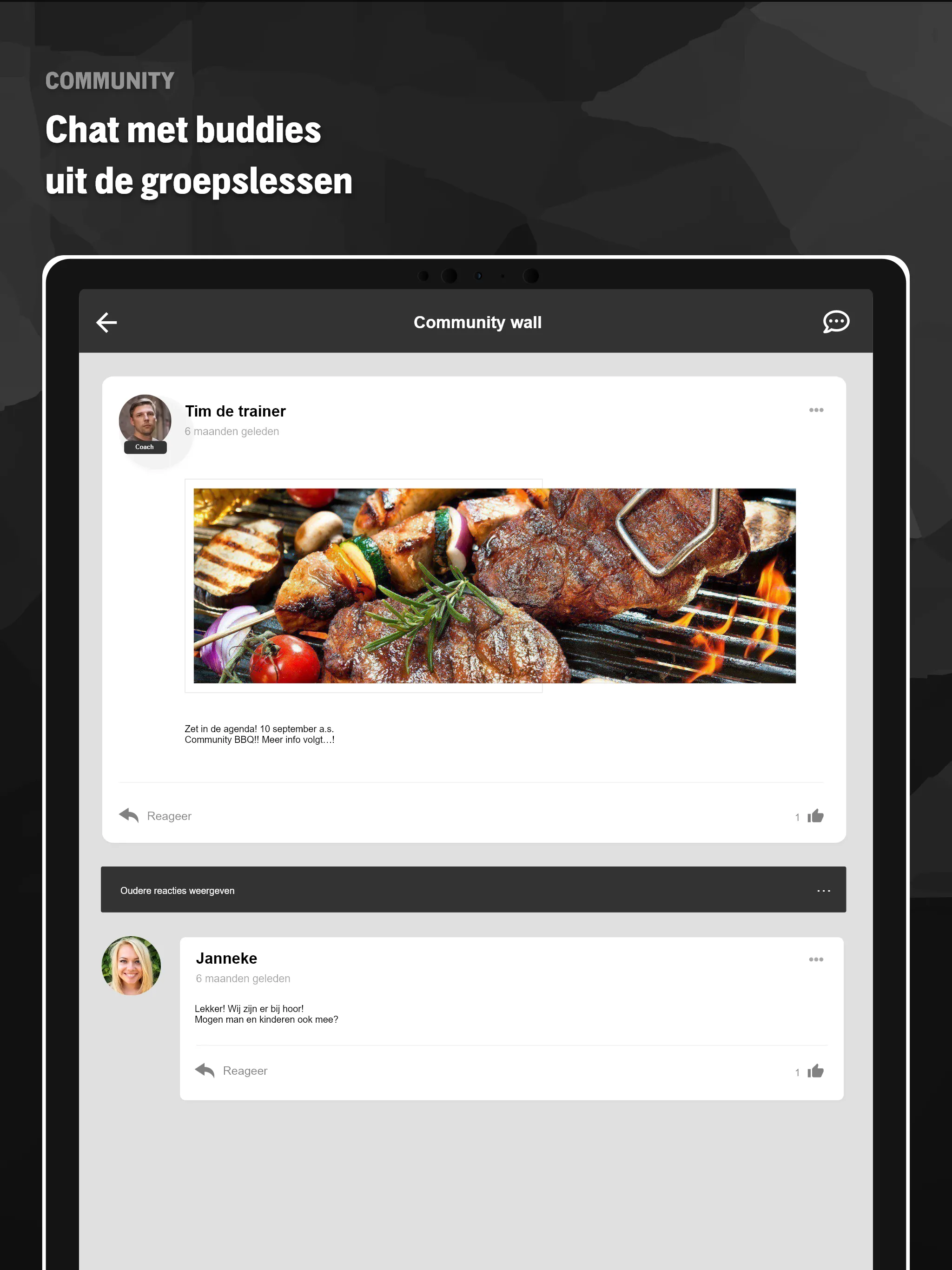Click the like/thumbs-up icon on Janneke's comment
This screenshot has width=952, height=1270.
(815, 1071)
